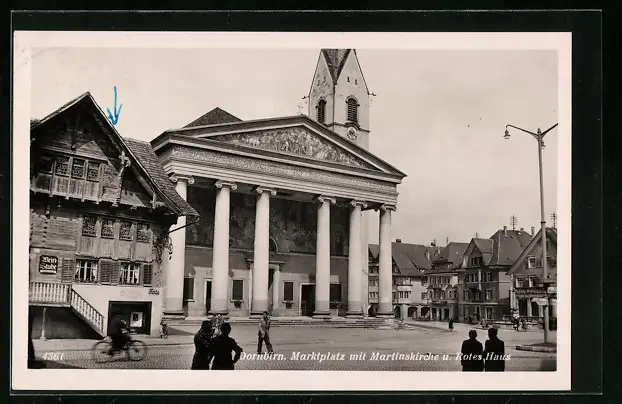Click the cyclist riding across the square

119,340
